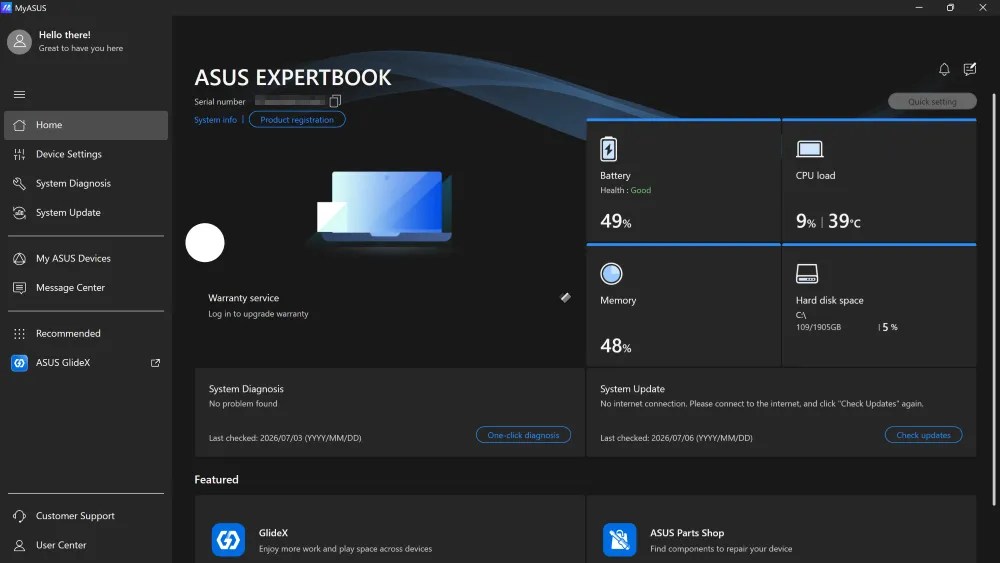
Task: Click the ASUS Parts Shop title text
Action: point(687,532)
